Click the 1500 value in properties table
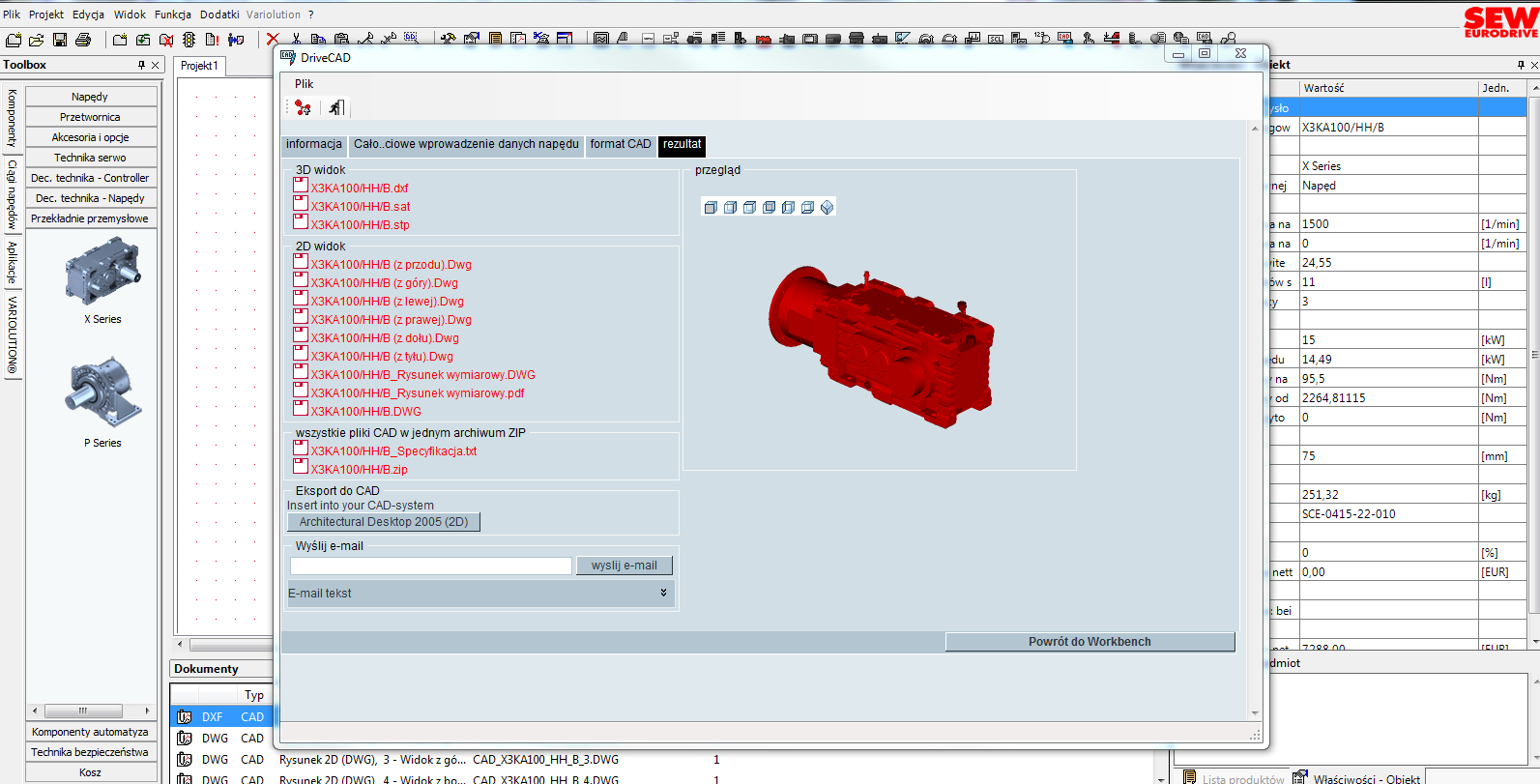Screen dimensions: 1540x784 coord(1388,224)
